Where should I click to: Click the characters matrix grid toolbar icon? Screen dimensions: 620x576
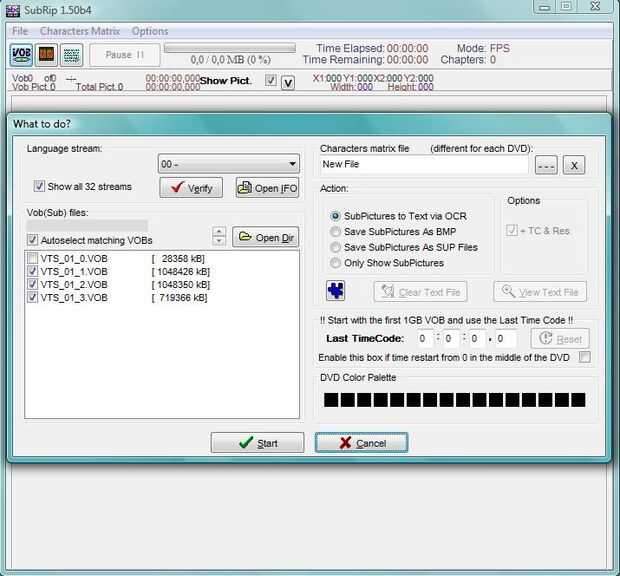coord(72,55)
